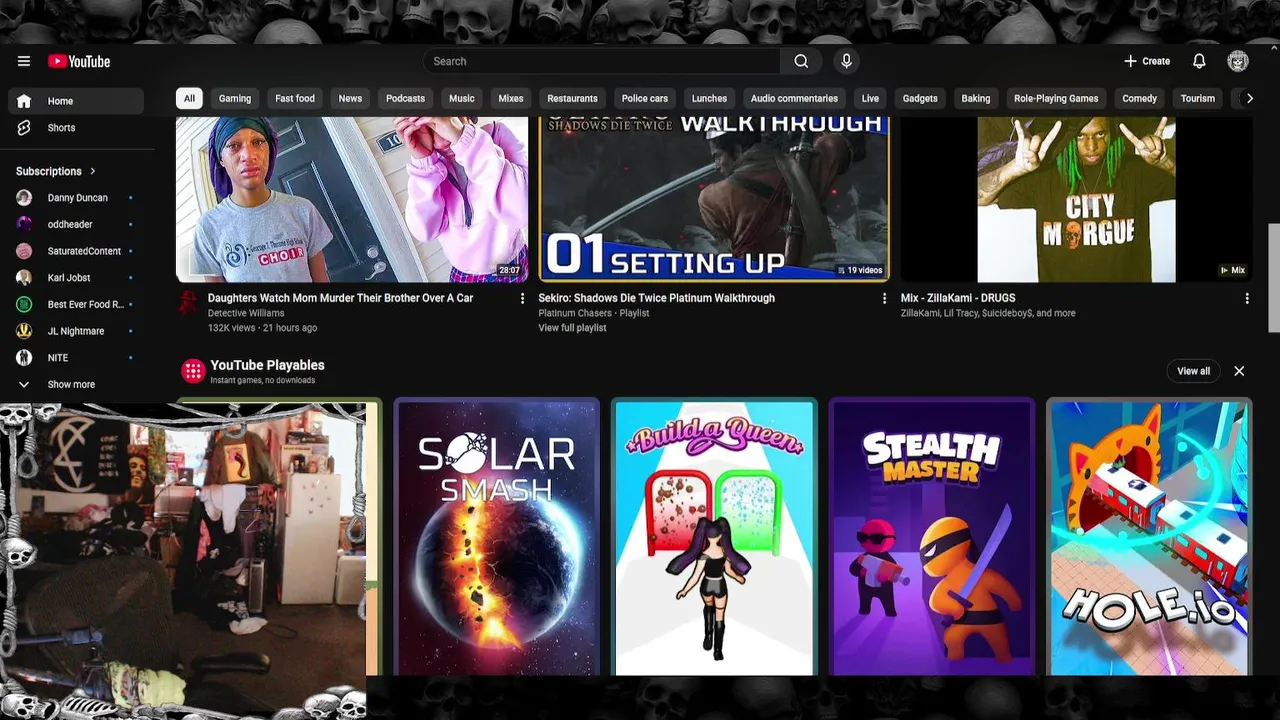Select the Baking filter chip
The width and height of the screenshot is (1280, 720).
tap(976, 98)
